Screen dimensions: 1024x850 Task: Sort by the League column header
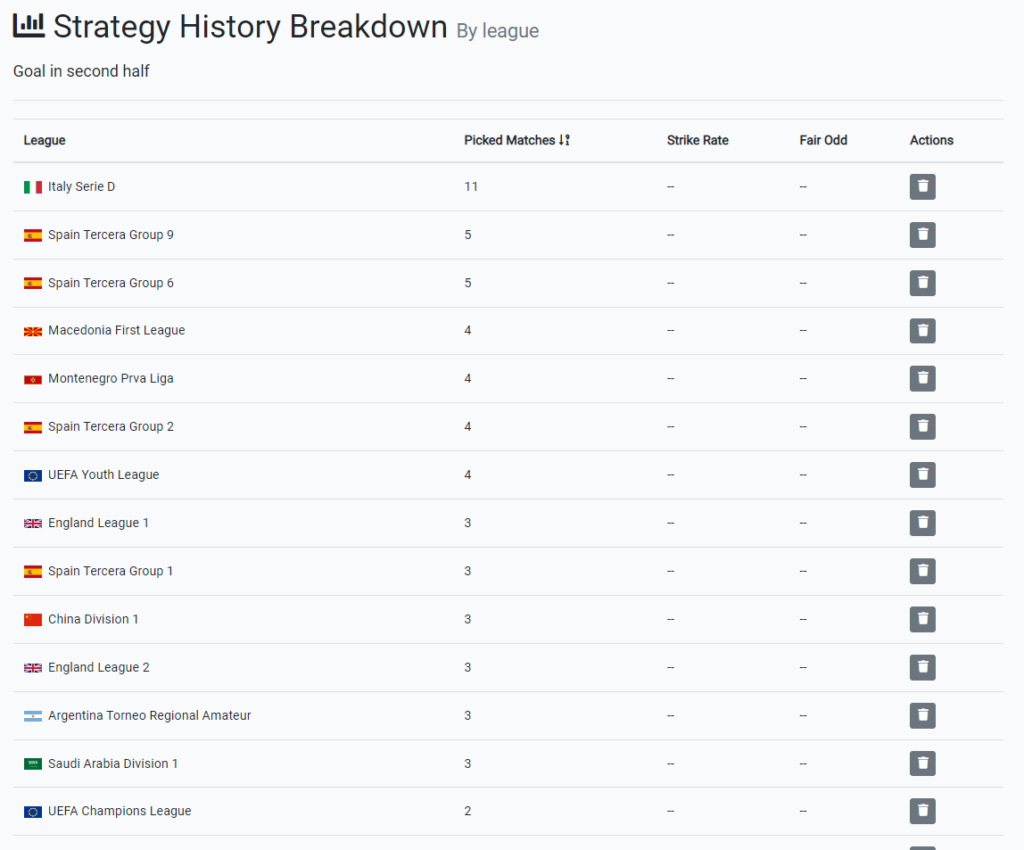[44, 140]
